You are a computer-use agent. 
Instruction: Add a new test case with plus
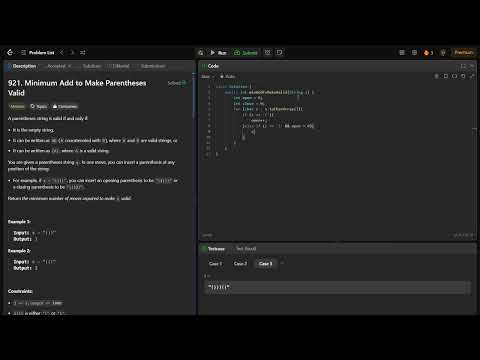[x=282, y=263]
